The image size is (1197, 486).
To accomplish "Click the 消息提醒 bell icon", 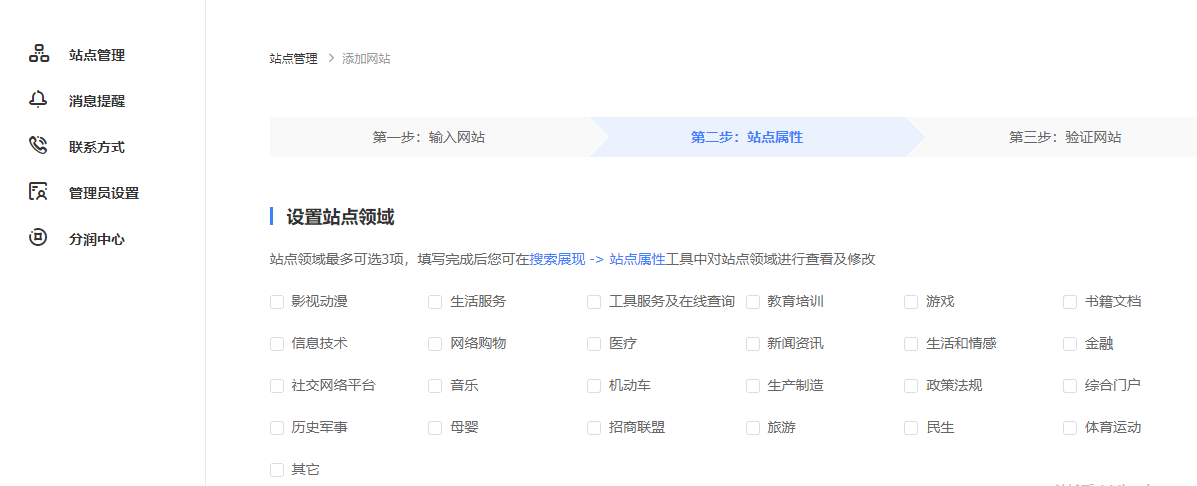I will point(38,100).
